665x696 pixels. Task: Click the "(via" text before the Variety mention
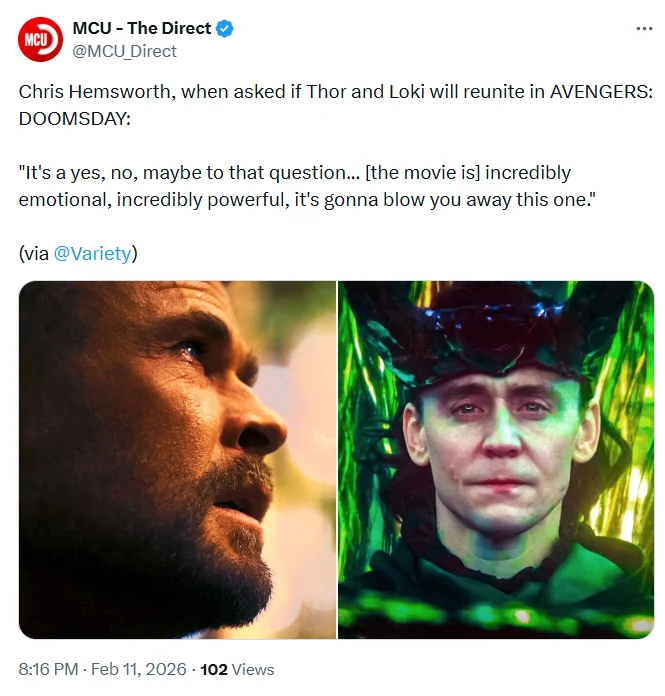[33, 253]
